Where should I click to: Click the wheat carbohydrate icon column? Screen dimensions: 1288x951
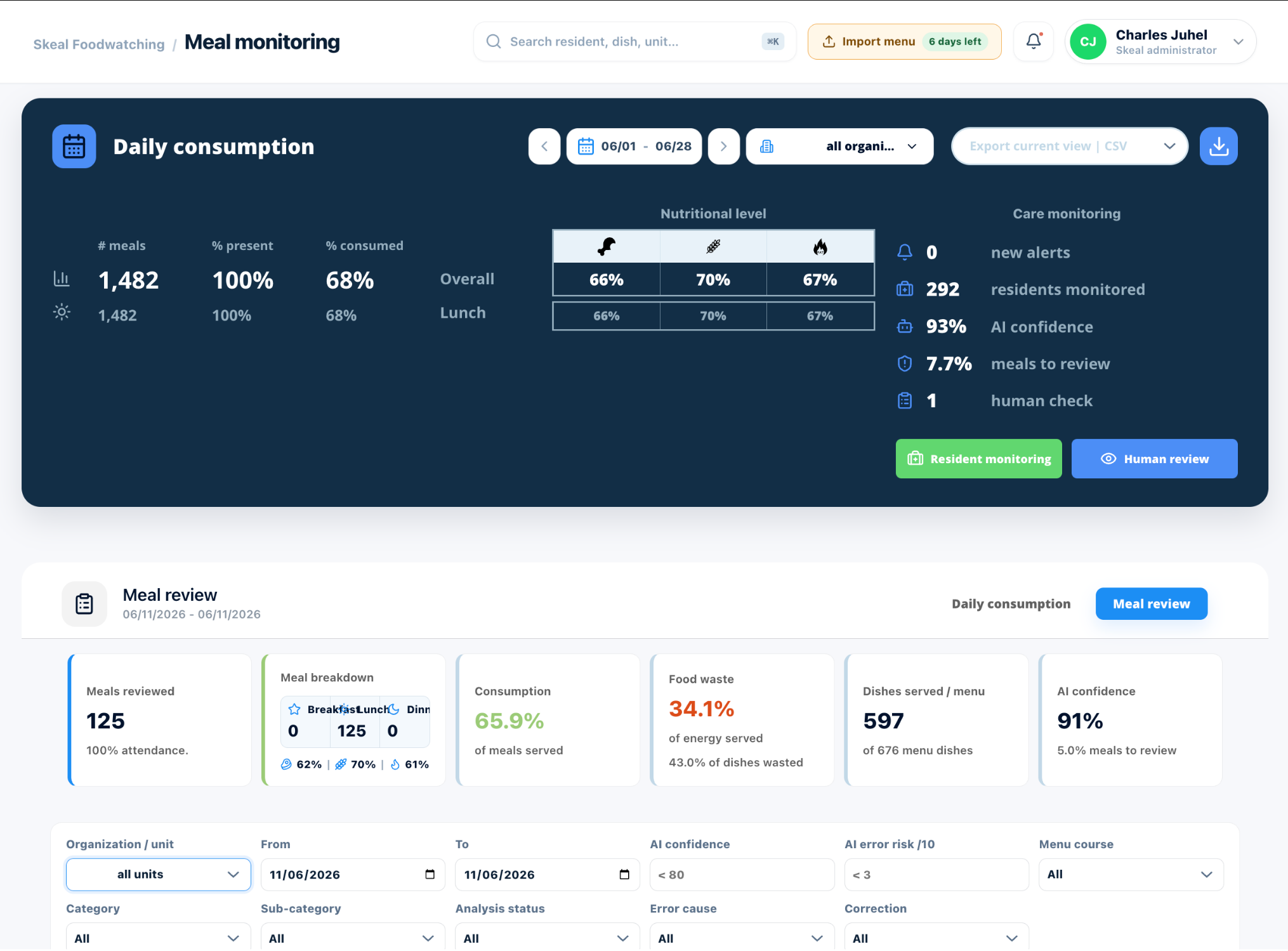click(x=713, y=247)
